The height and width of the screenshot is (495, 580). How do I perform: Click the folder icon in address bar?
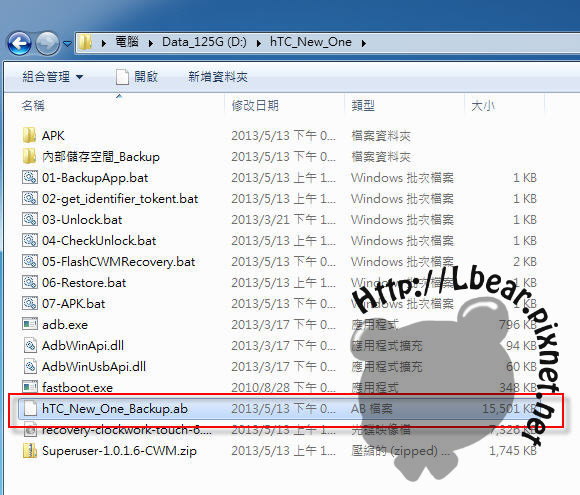point(85,43)
